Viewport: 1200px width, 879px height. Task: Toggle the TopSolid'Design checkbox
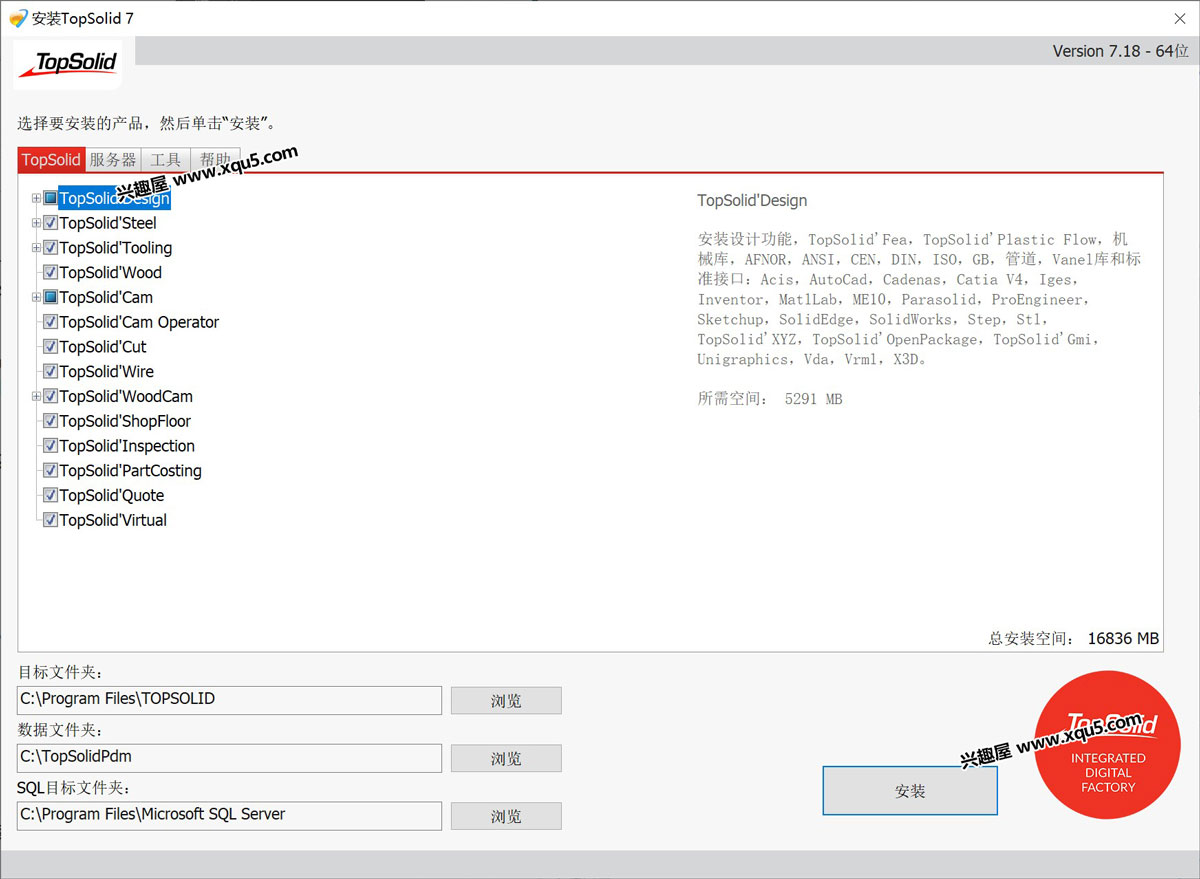[50, 198]
